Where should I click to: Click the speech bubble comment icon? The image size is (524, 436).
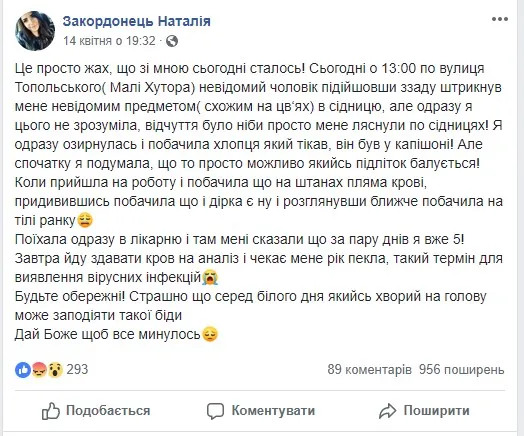point(215,411)
